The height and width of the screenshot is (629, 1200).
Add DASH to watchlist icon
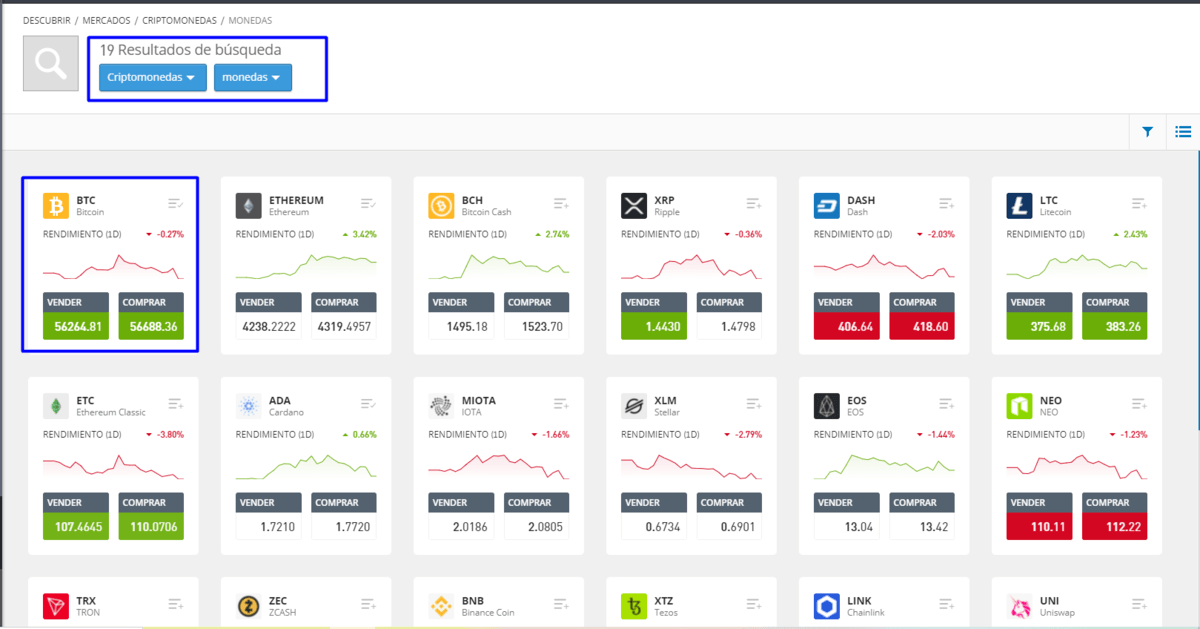pos(947,203)
